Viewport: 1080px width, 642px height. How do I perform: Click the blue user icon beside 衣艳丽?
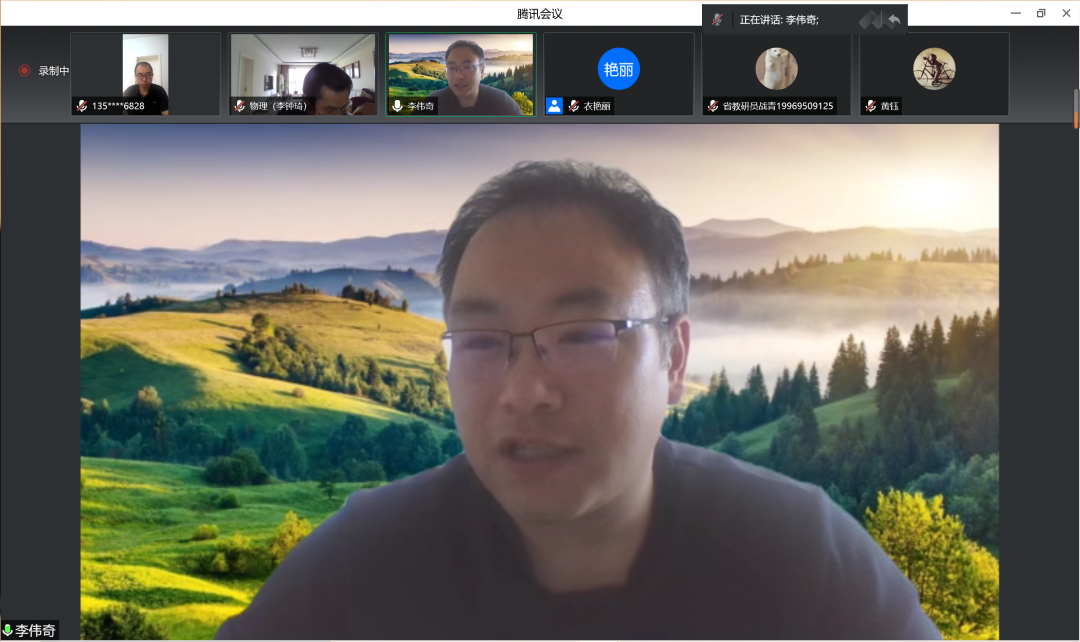click(x=554, y=106)
